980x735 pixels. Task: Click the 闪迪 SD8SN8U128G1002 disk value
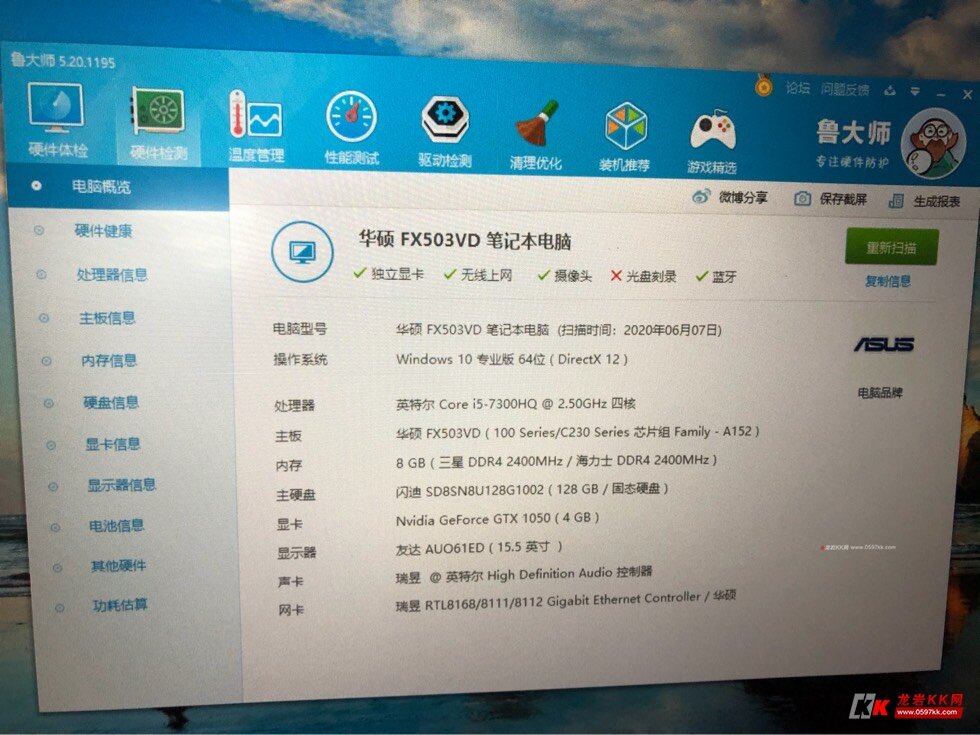532,489
